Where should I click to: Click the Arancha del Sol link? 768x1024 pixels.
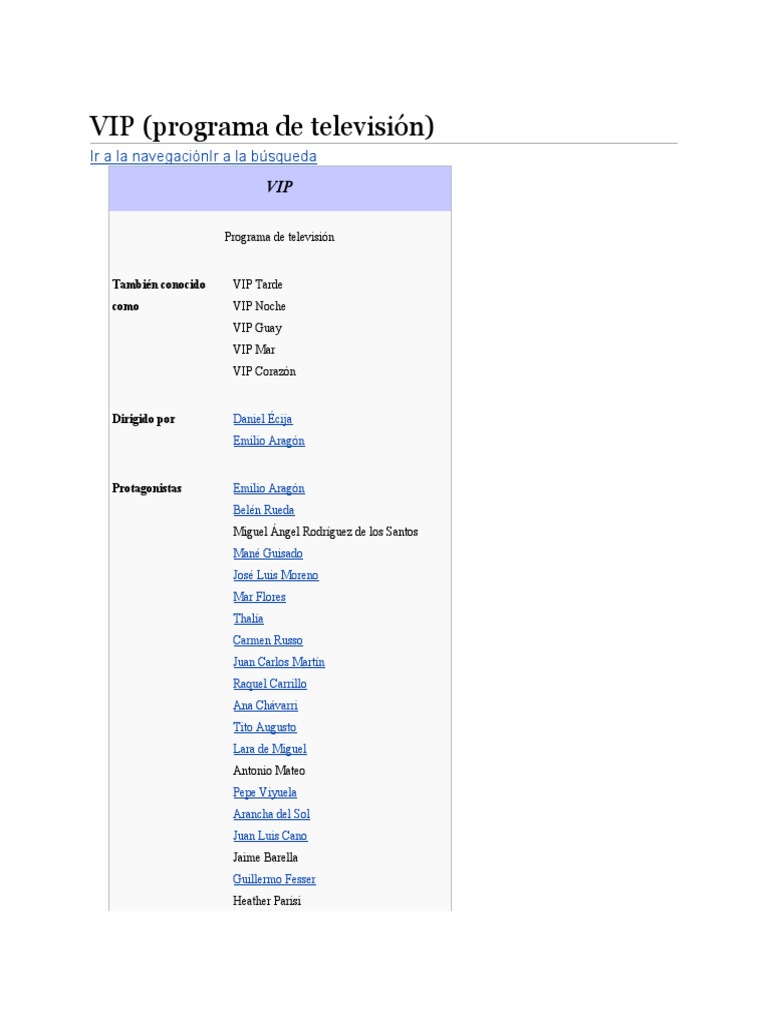272,814
